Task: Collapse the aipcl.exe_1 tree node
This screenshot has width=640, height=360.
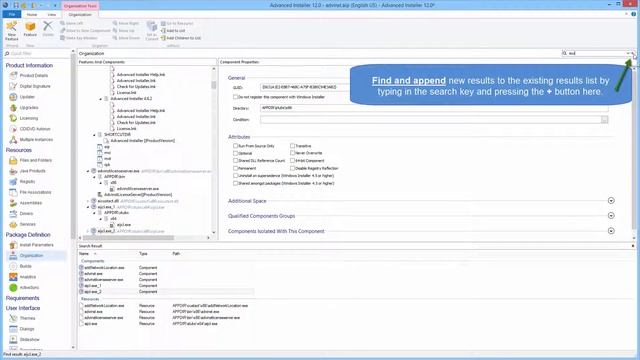Action: point(88,207)
